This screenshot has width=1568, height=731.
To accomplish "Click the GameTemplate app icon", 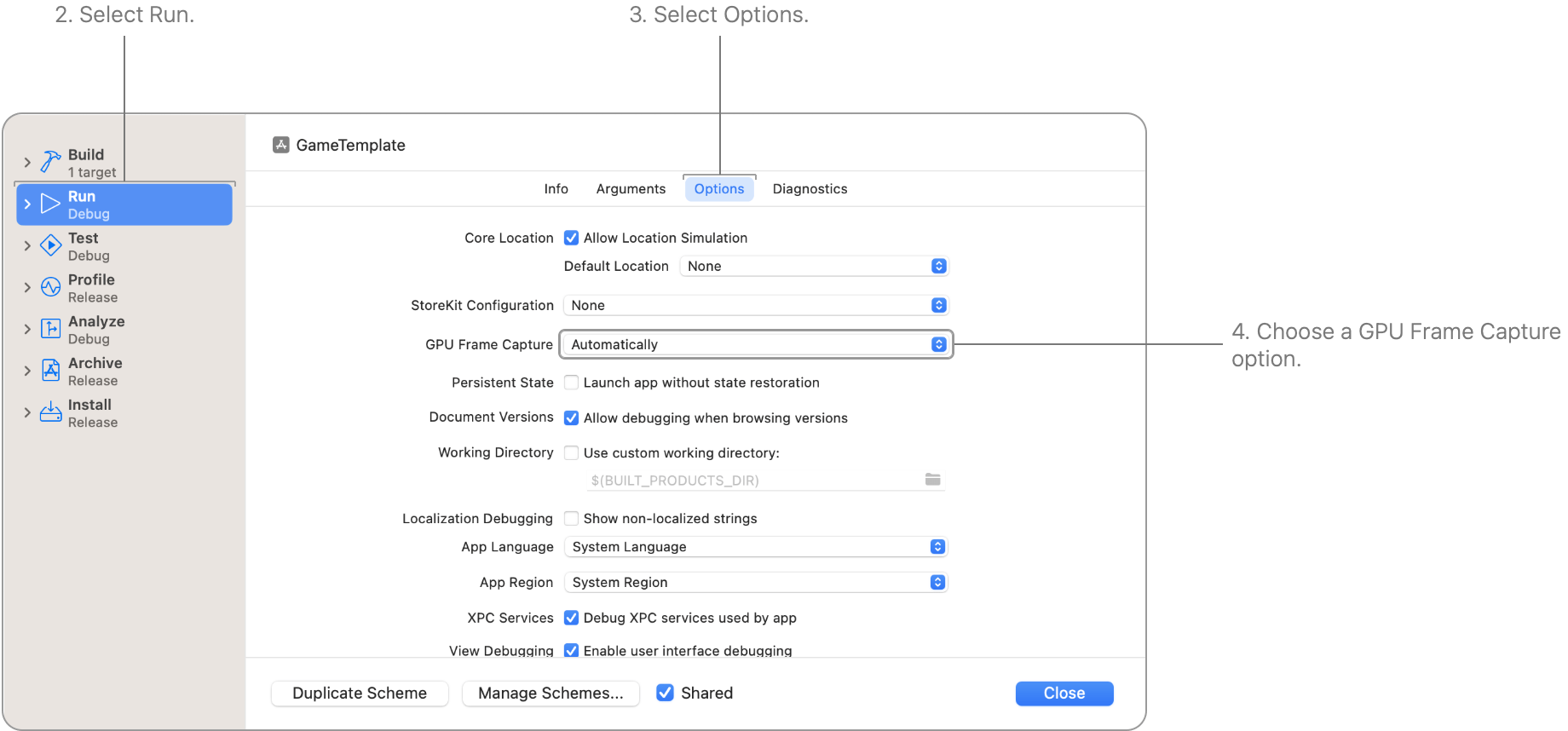I will pyautogui.click(x=280, y=145).
